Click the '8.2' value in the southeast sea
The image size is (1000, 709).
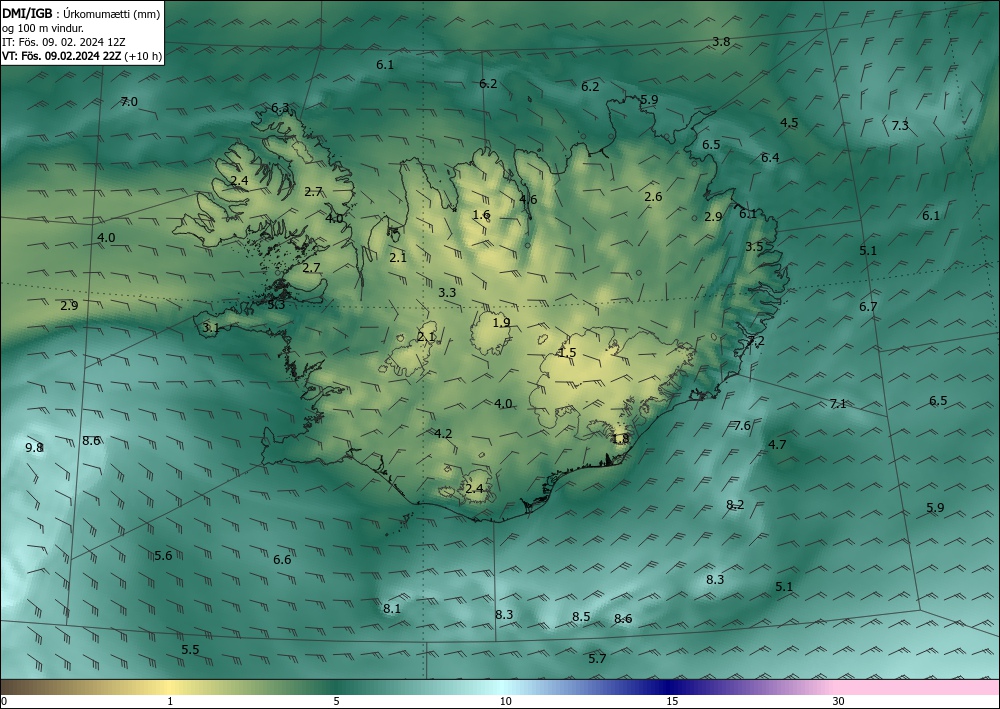pos(735,504)
